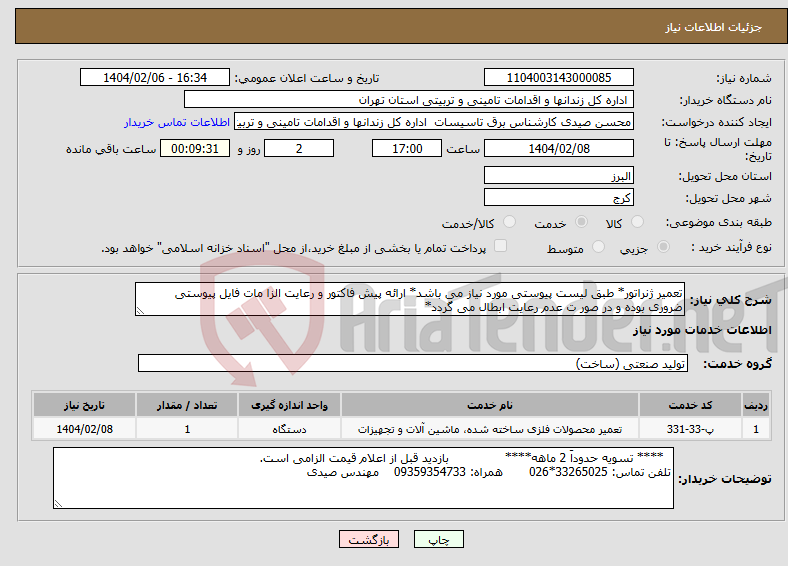
Task: Click the service group field تولید صنعتی
Action: click(x=413, y=363)
